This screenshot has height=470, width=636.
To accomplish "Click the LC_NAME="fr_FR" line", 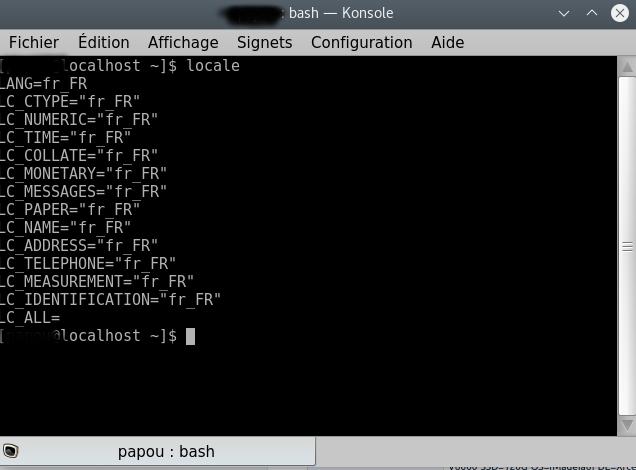I will click(65, 227).
